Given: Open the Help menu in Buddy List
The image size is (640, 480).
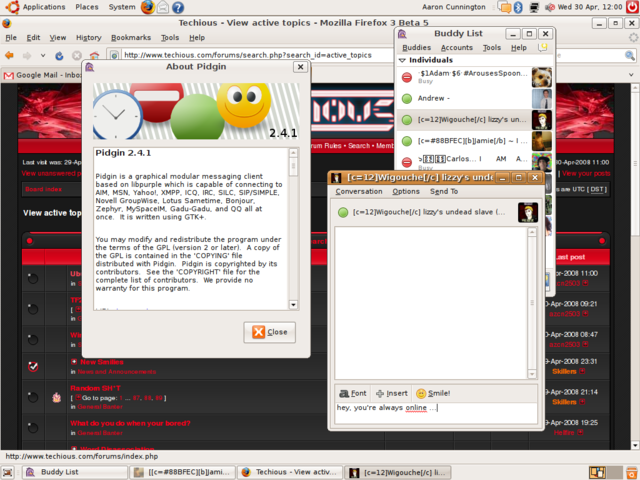Looking at the screenshot, I should point(519,48).
